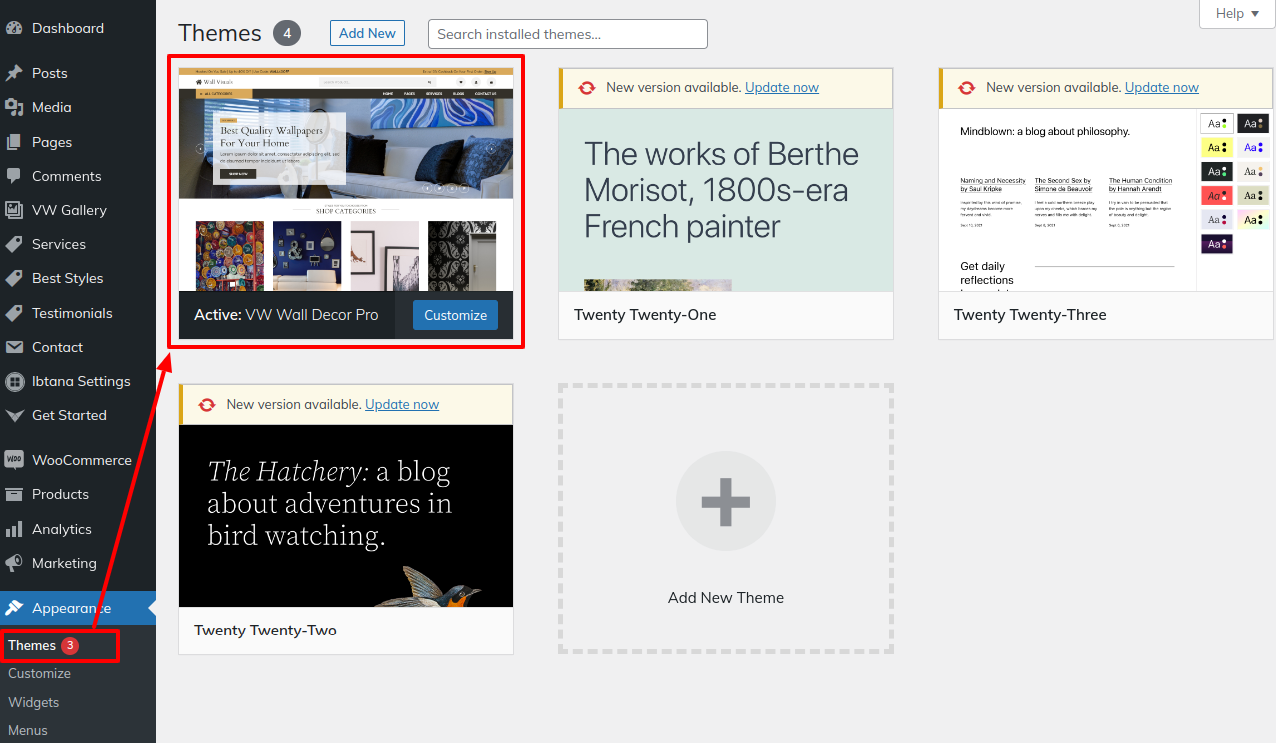Select Menus under Appearance
The width and height of the screenshot is (1276, 743).
[28, 730]
